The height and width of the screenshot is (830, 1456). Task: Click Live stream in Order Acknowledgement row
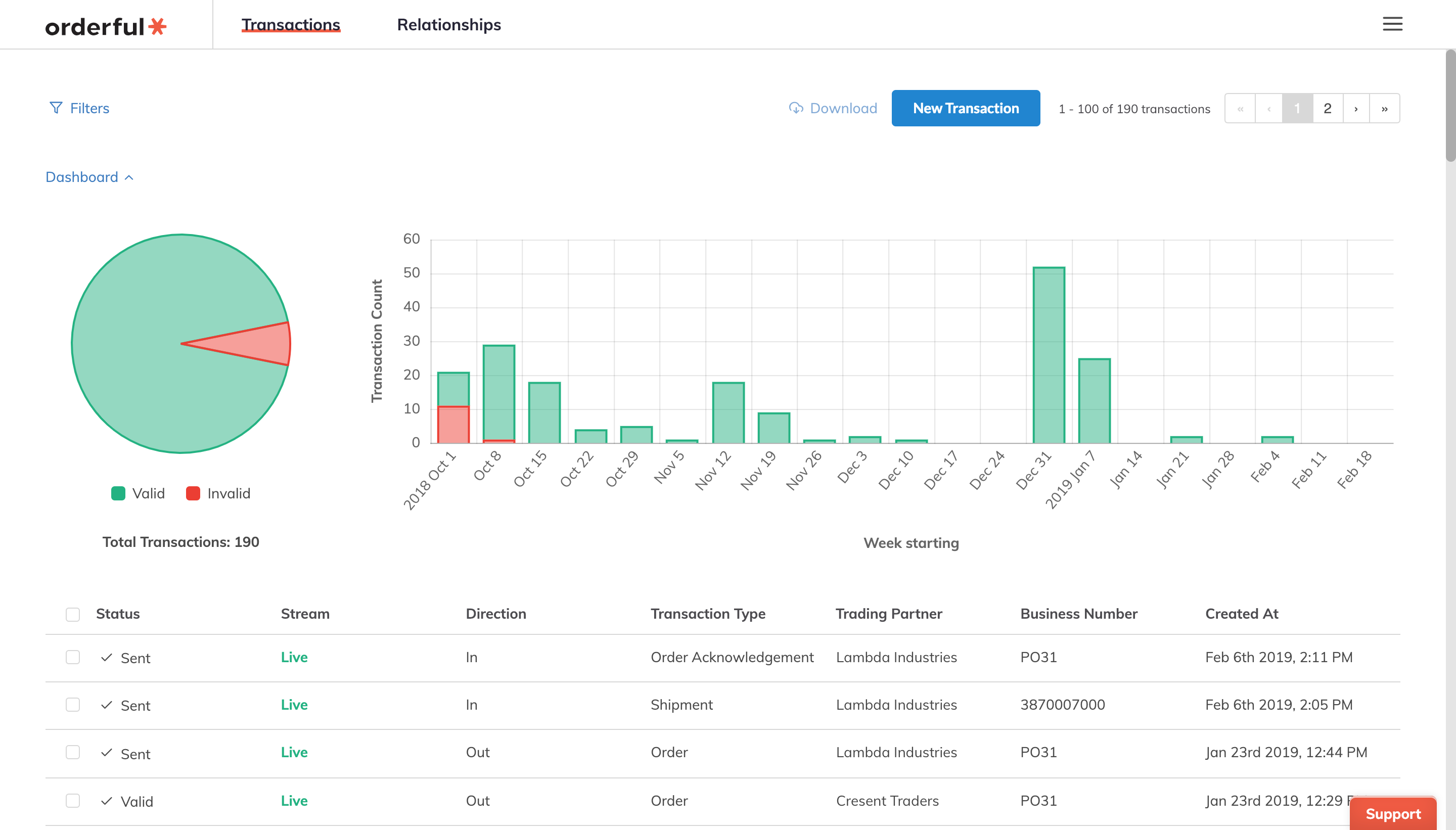coord(294,657)
